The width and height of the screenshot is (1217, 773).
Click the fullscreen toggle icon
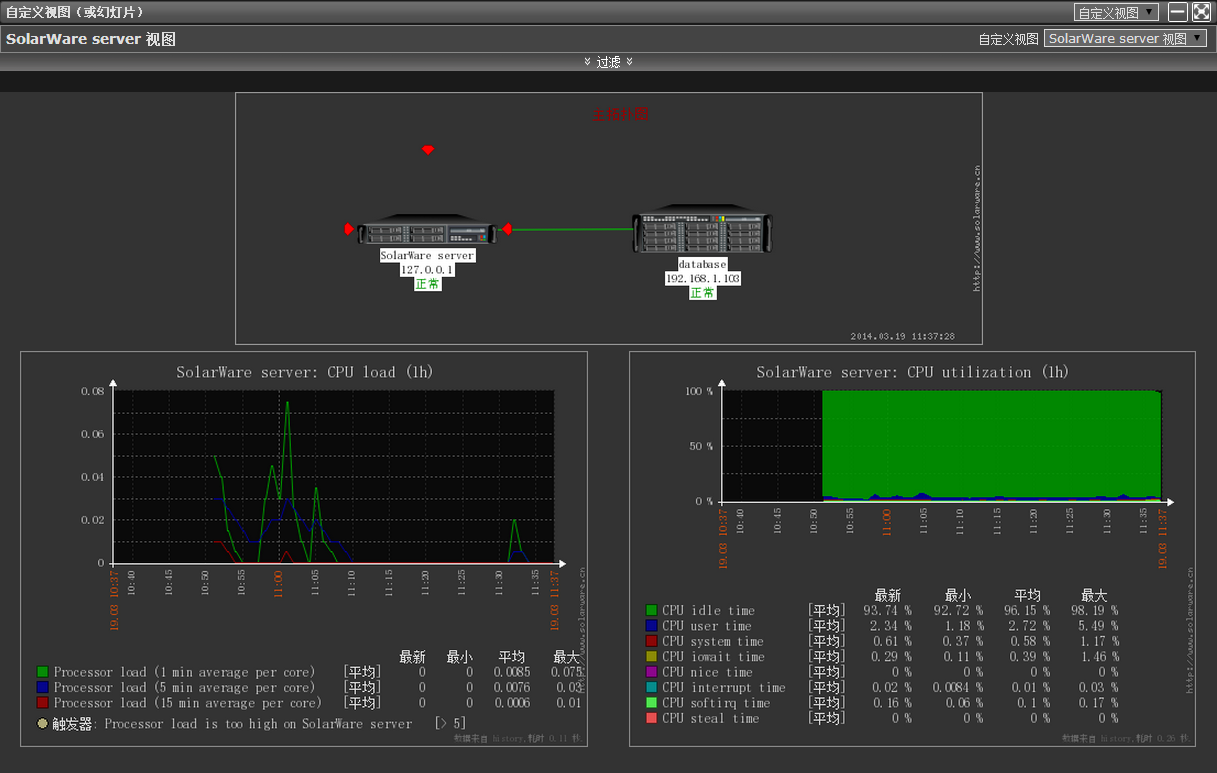(1201, 12)
